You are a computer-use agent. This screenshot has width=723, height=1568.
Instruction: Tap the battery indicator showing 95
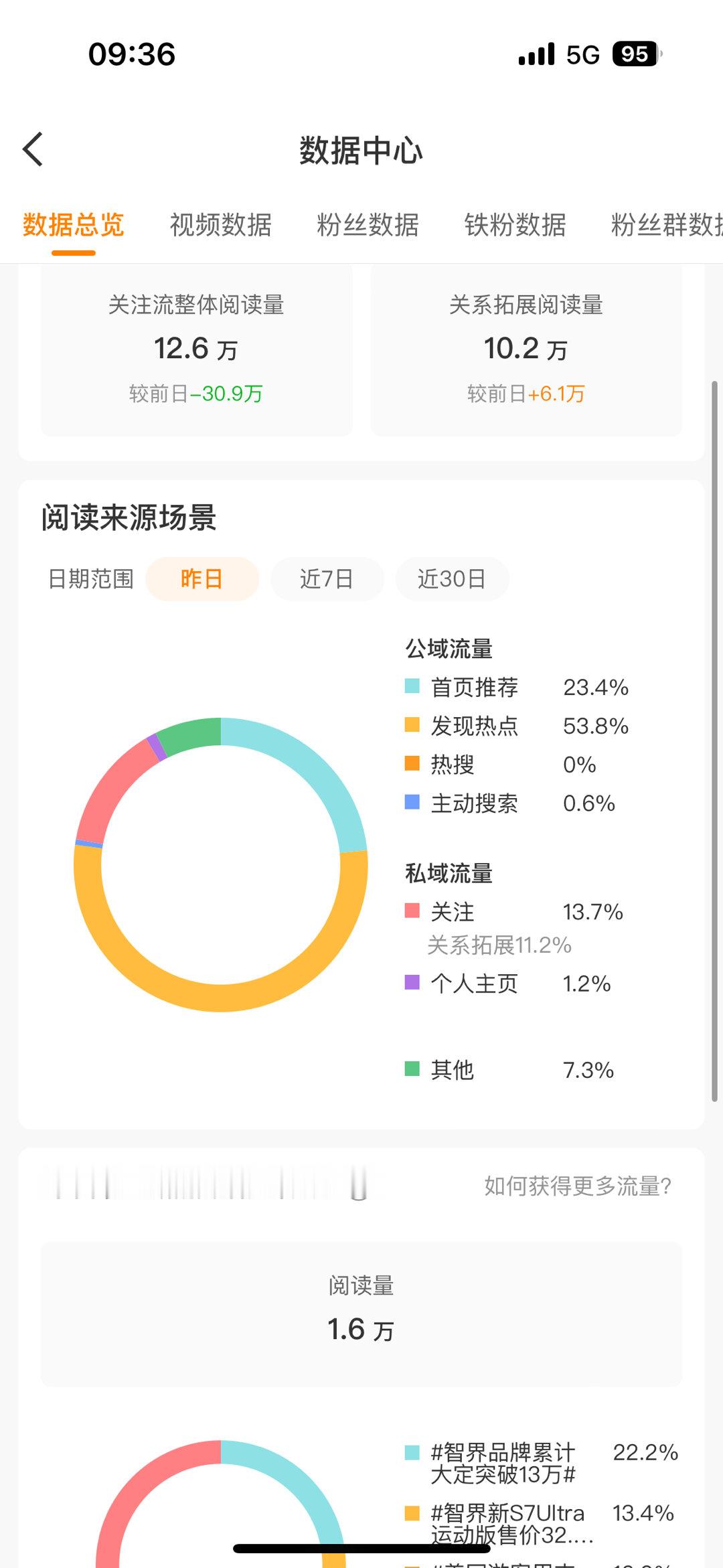637,54
